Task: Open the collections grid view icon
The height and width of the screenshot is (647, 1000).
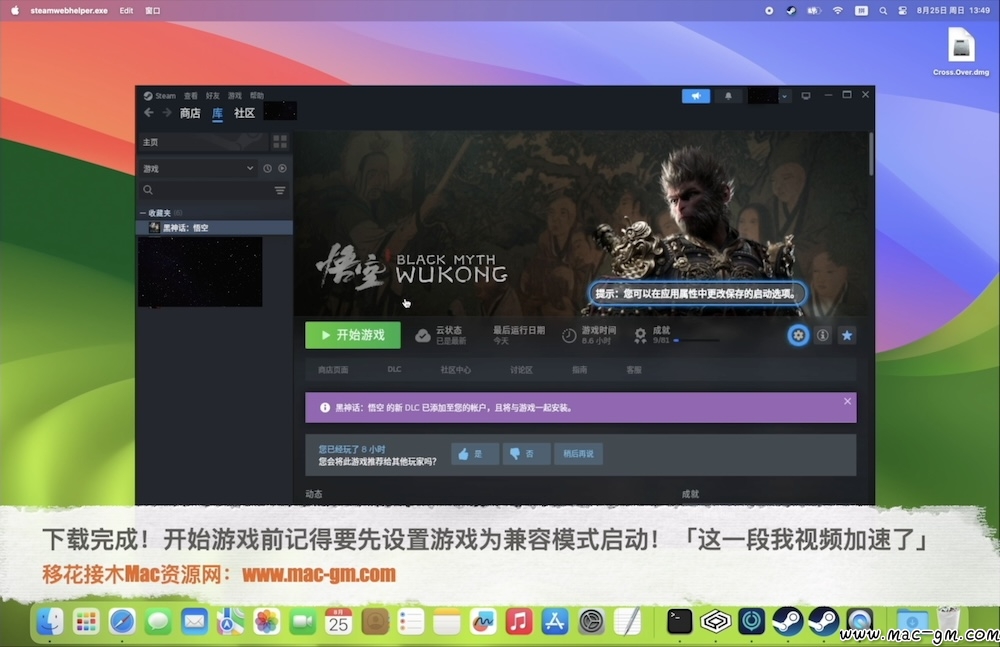Action: pyautogui.click(x=280, y=142)
